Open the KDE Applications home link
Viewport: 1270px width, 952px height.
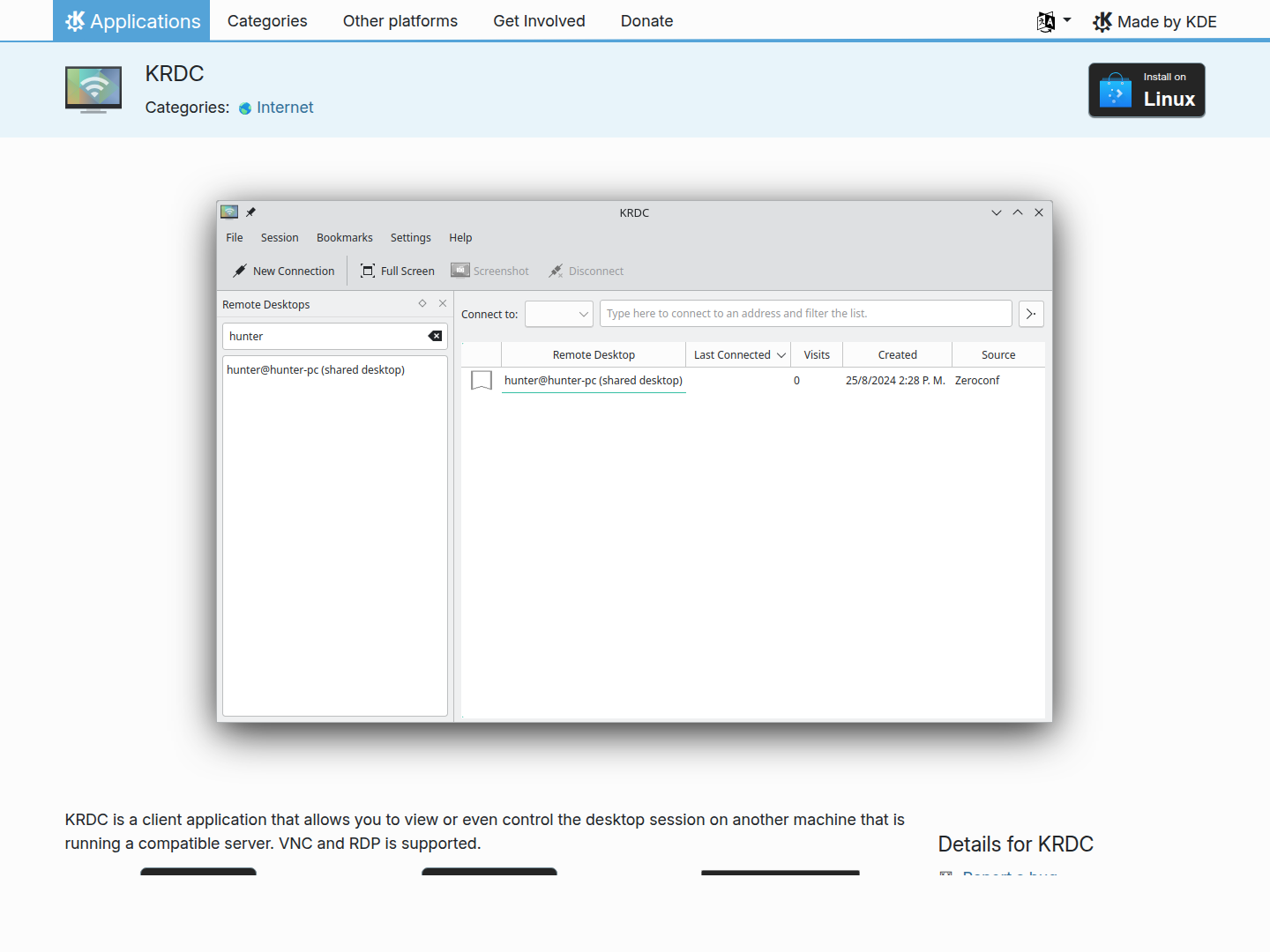pyautogui.click(x=131, y=20)
